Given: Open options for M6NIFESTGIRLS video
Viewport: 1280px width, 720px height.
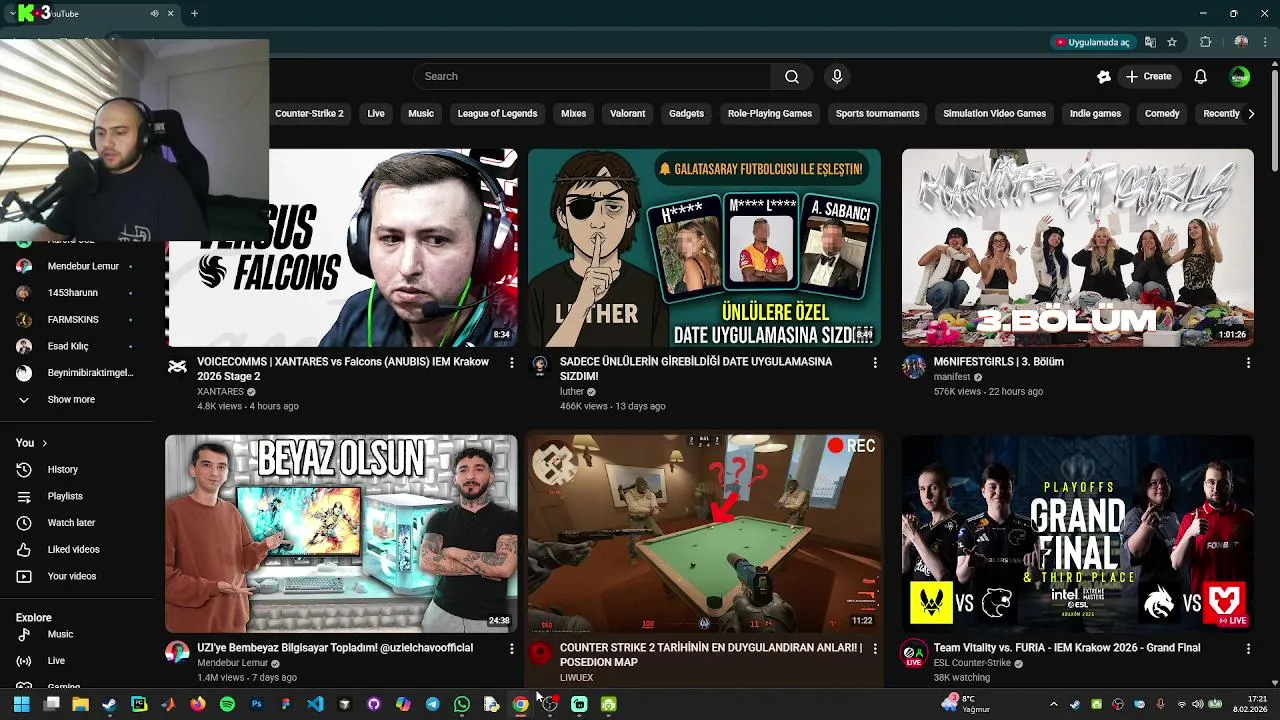Looking at the screenshot, I should click(x=1247, y=362).
